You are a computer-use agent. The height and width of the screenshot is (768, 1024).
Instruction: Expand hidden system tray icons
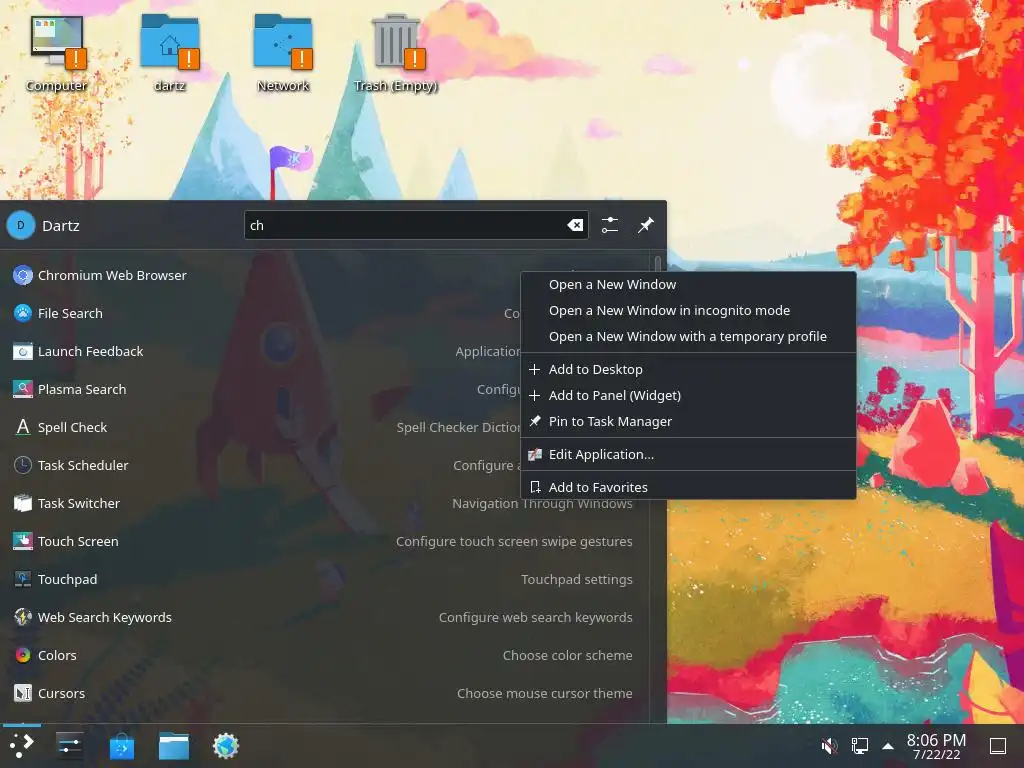click(x=888, y=746)
